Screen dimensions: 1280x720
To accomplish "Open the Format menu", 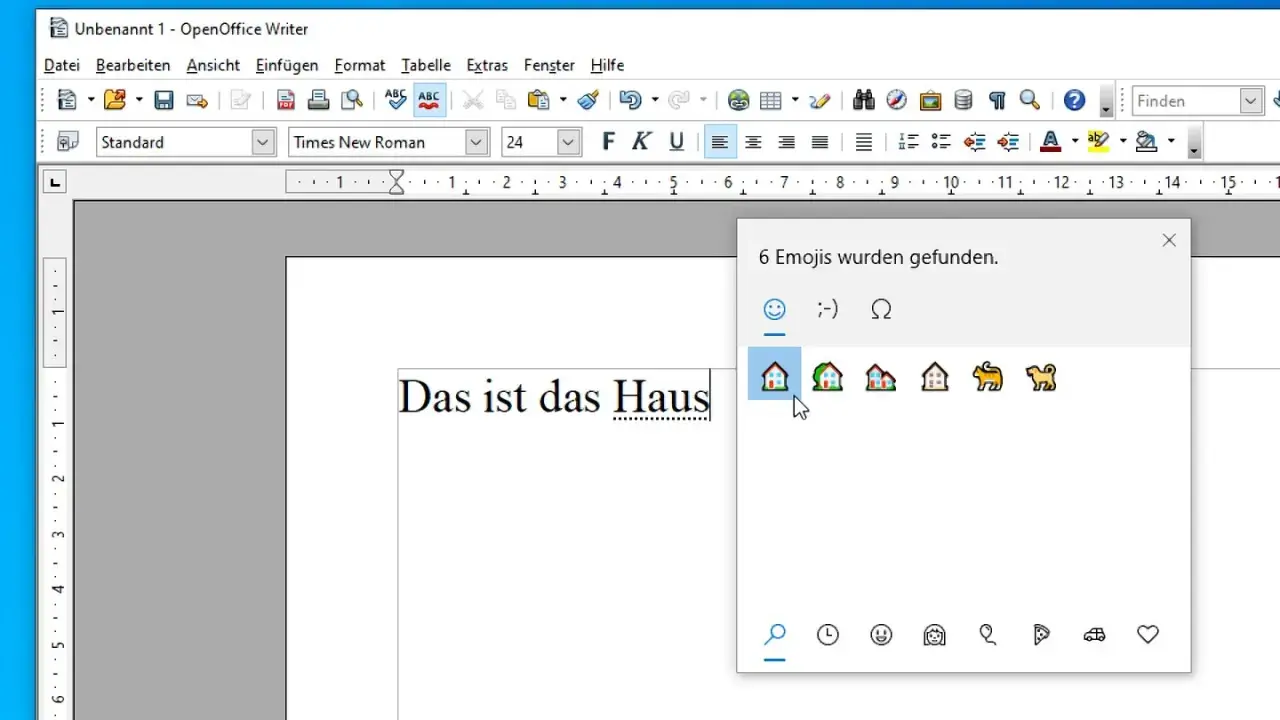I will 360,65.
